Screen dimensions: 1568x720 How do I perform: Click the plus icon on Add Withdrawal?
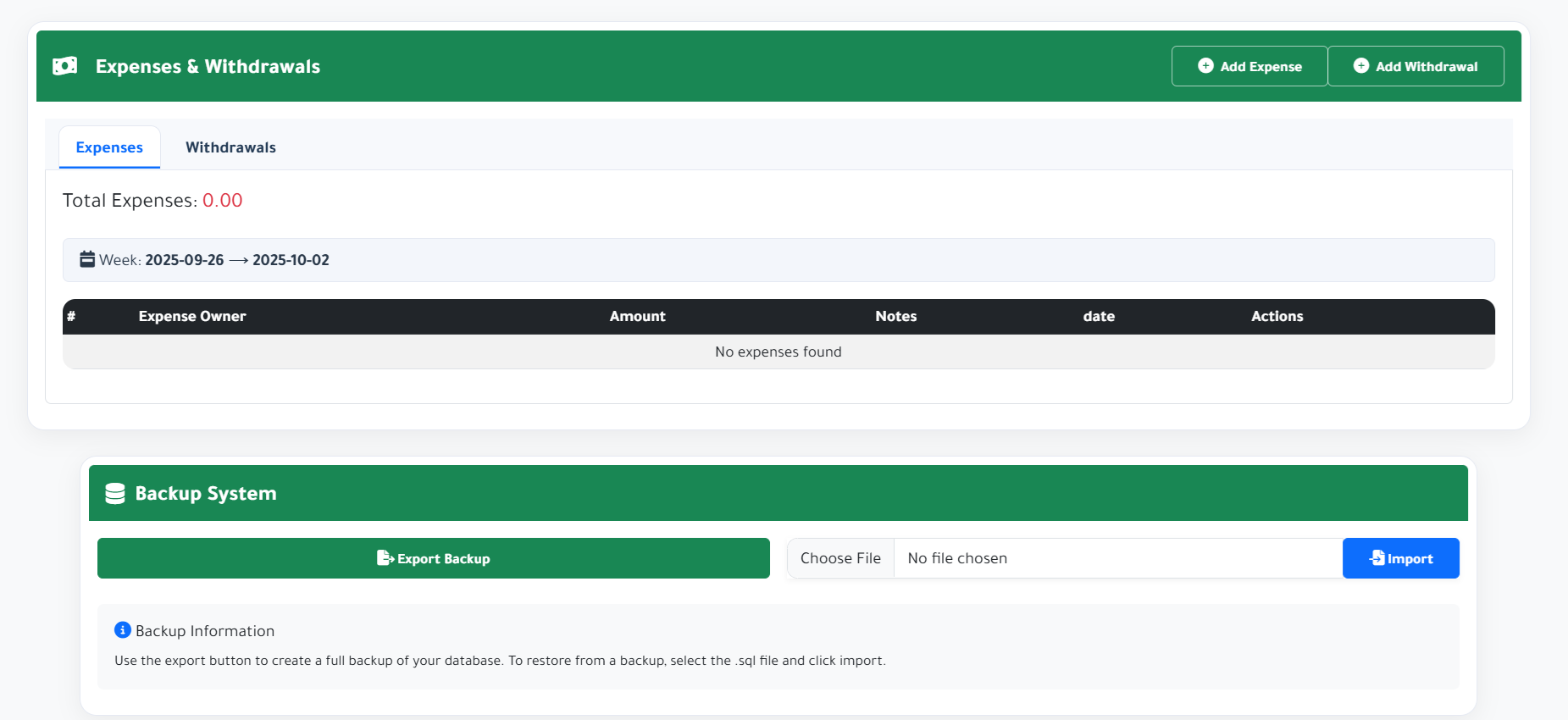(x=1360, y=66)
